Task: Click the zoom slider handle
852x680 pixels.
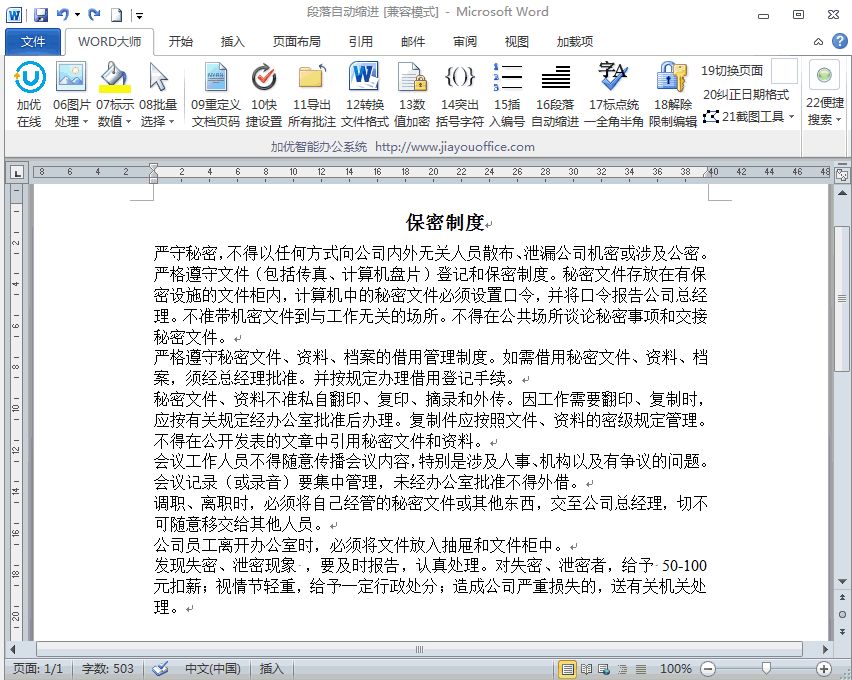Action: click(x=766, y=668)
